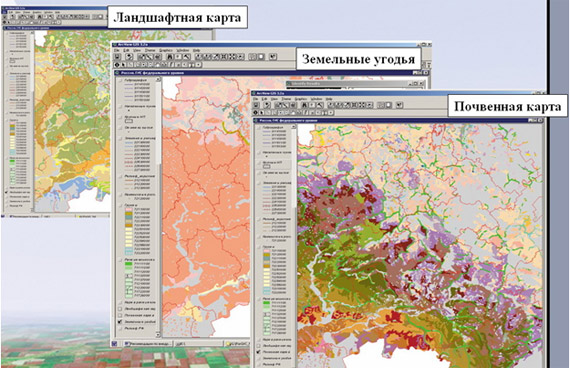Click Query Builder hammer icon in Земельные угодья window

tap(186, 57)
